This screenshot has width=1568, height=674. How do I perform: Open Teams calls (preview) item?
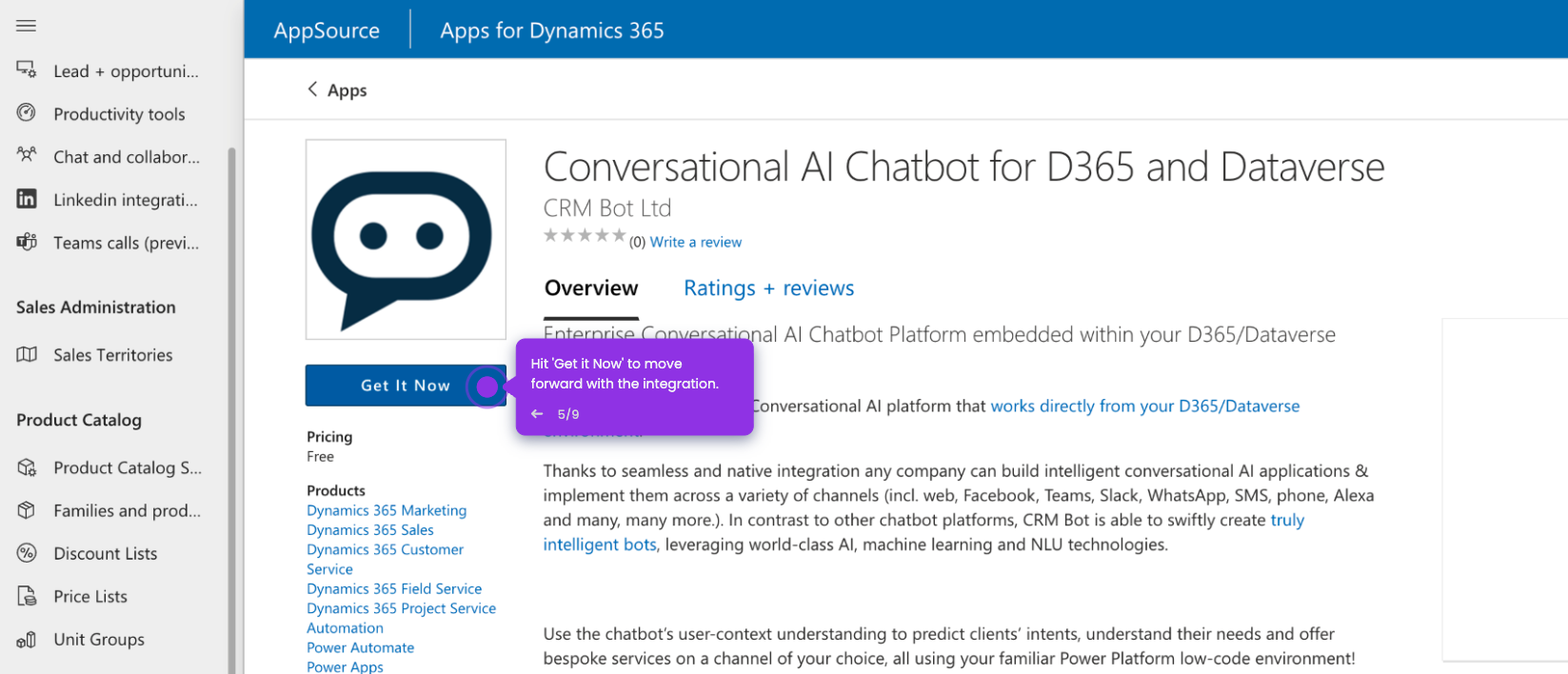point(126,243)
